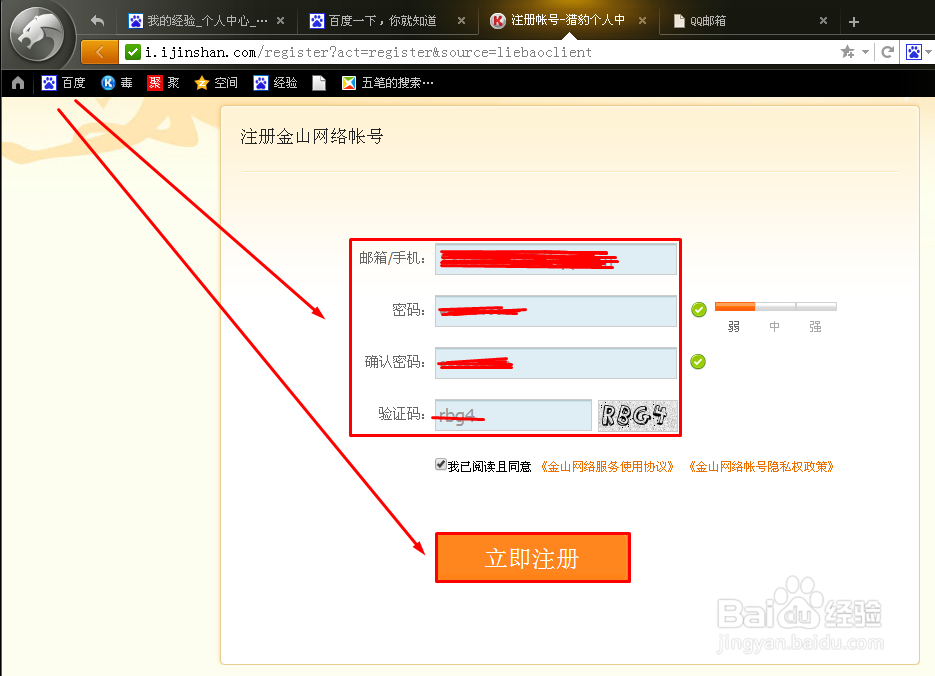Close the QQ邮箱 tab
Screen dimensions: 935x676
[823, 20]
